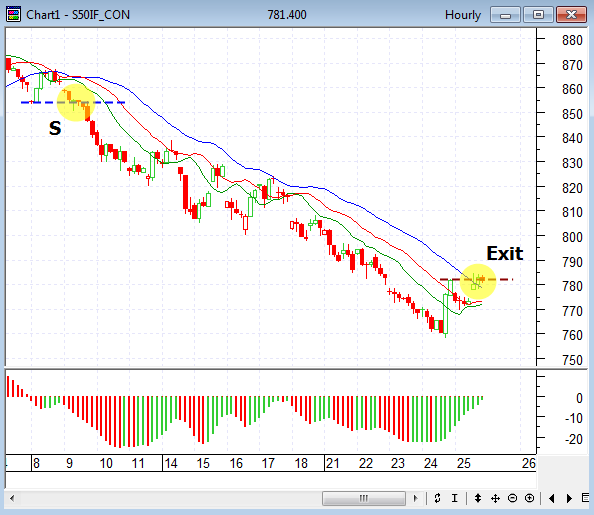Click the S sell signal marker
This screenshot has width=594, height=515.
(55, 128)
